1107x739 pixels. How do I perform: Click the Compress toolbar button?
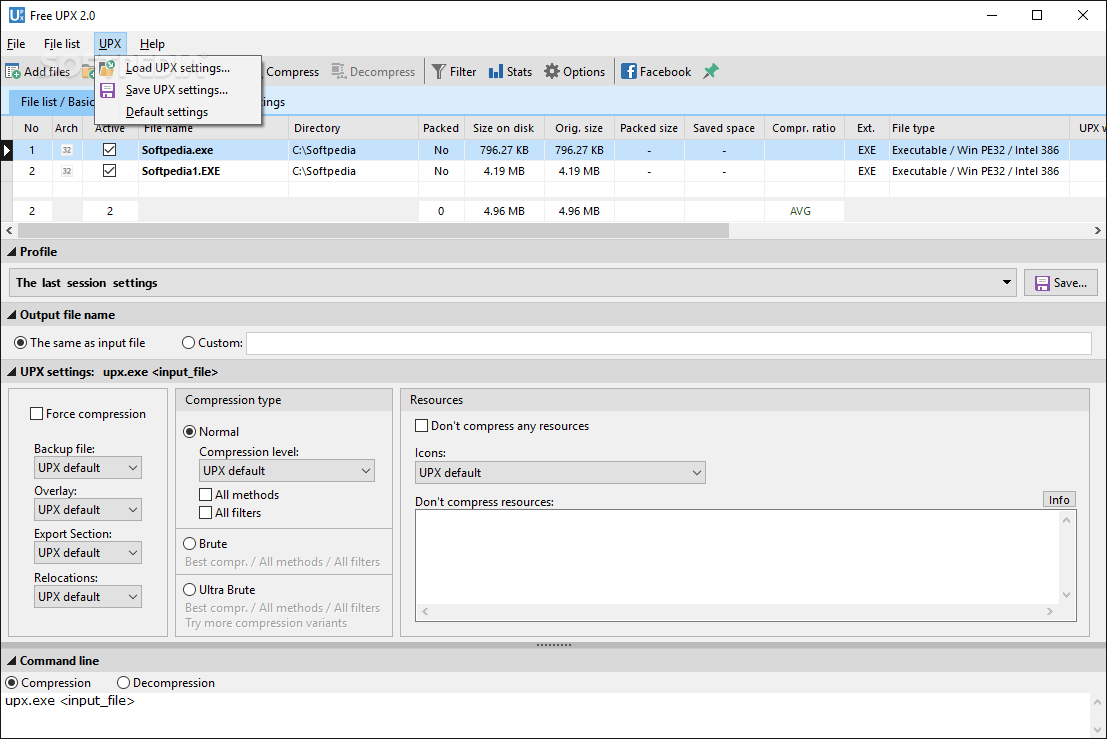(292, 71)
